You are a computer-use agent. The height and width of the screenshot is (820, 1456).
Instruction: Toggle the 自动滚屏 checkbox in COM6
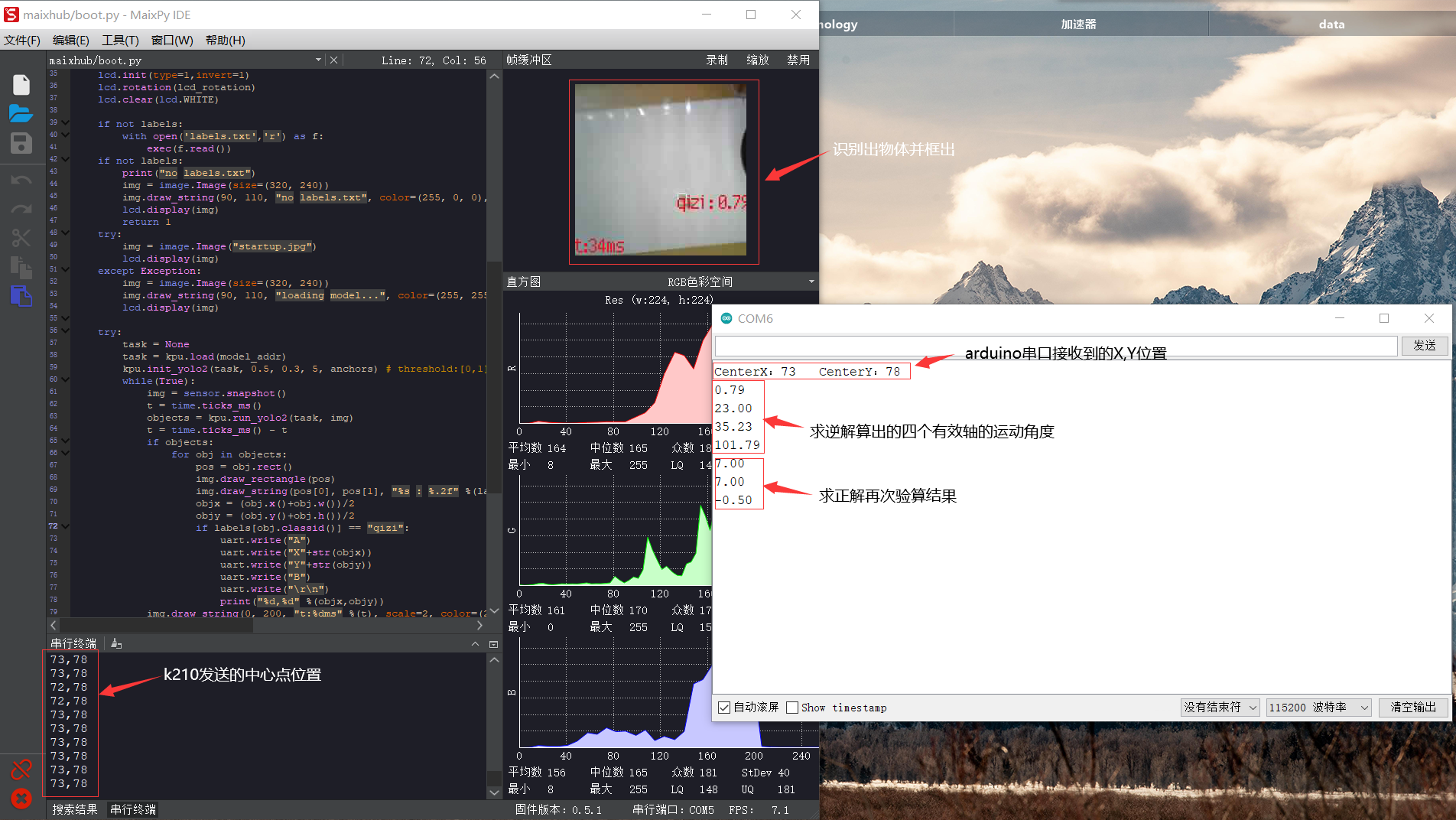[x=723, y=708]
